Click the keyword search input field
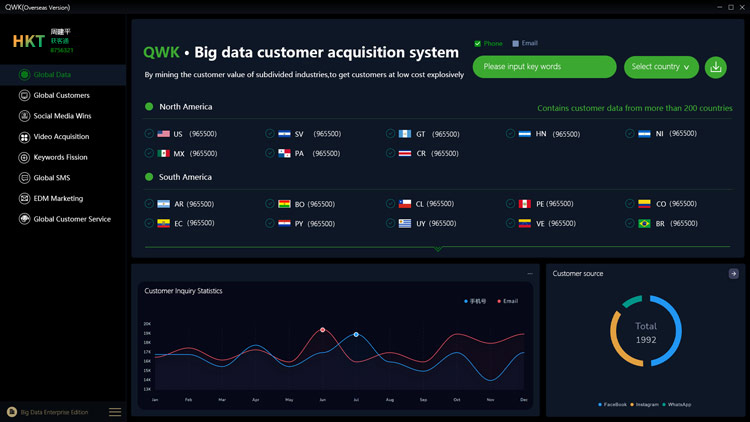 coord(544,67)
